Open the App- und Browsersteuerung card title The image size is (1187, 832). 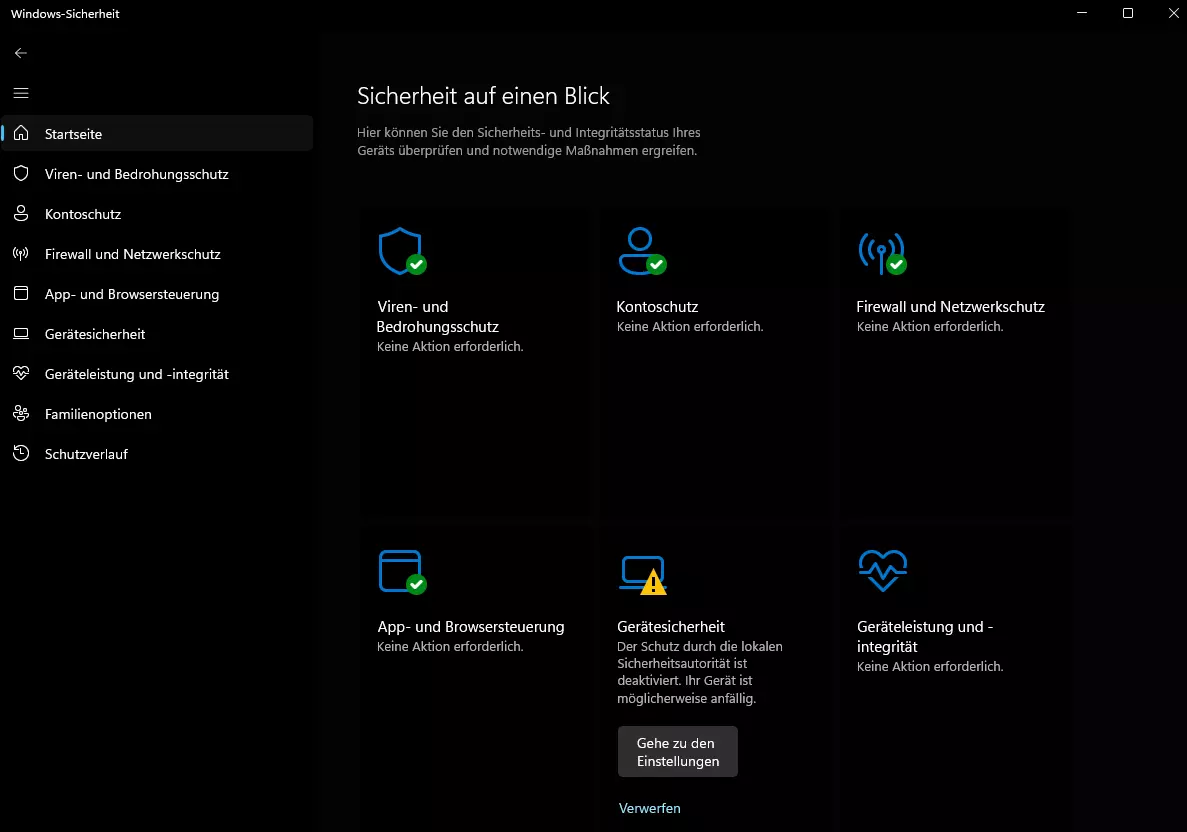471,627
